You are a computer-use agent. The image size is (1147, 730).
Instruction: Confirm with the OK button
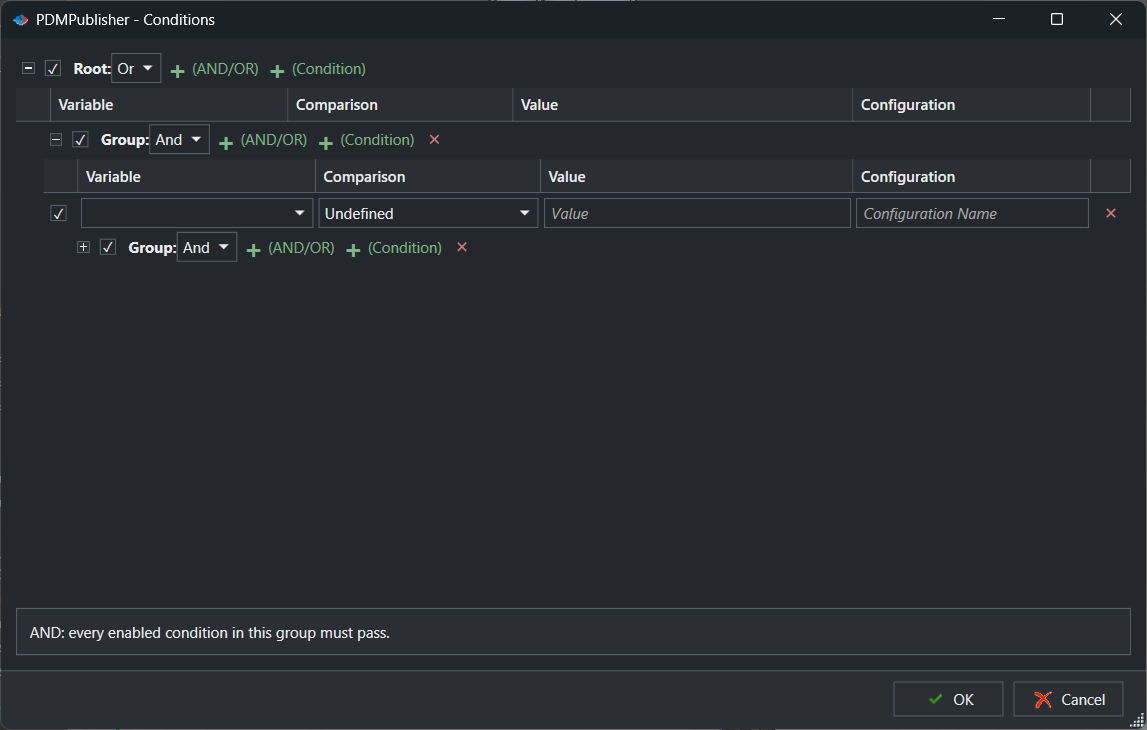pos(948,699)
